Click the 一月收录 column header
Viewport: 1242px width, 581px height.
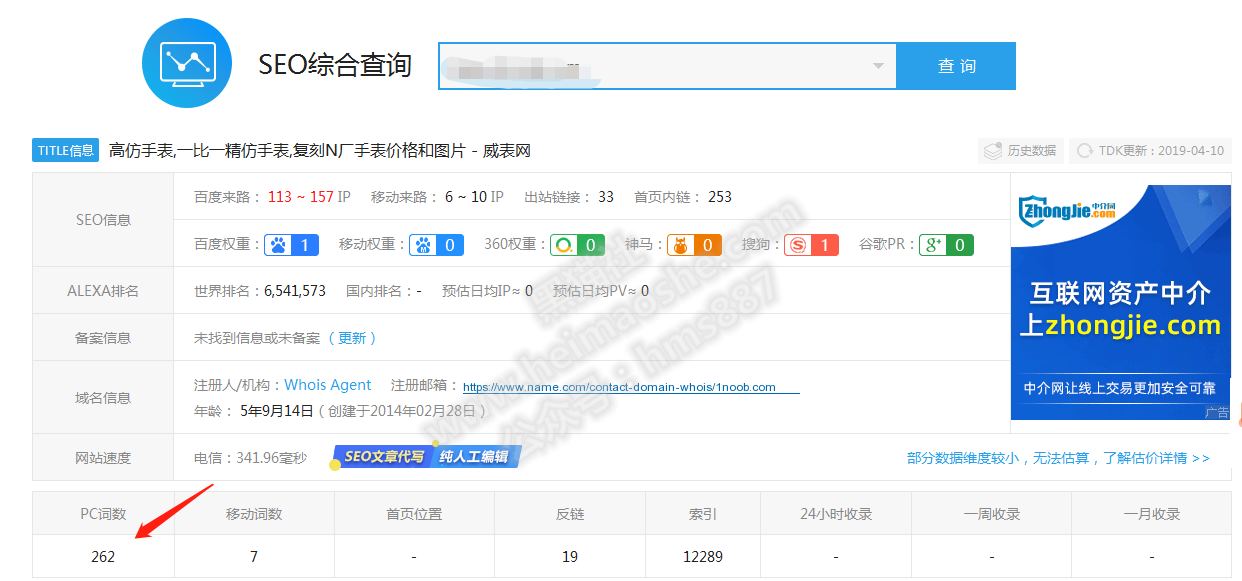1152,514
